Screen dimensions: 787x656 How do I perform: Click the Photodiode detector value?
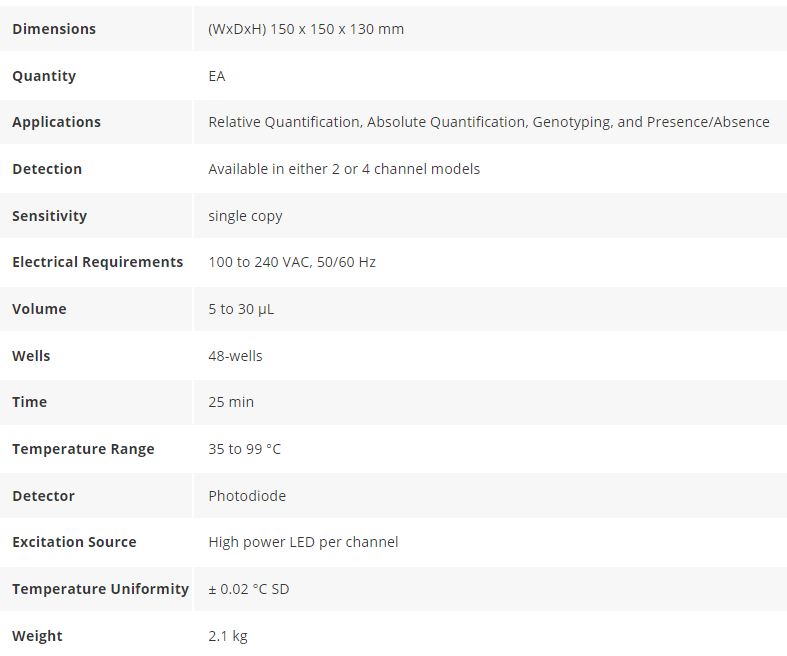[246, 496]
